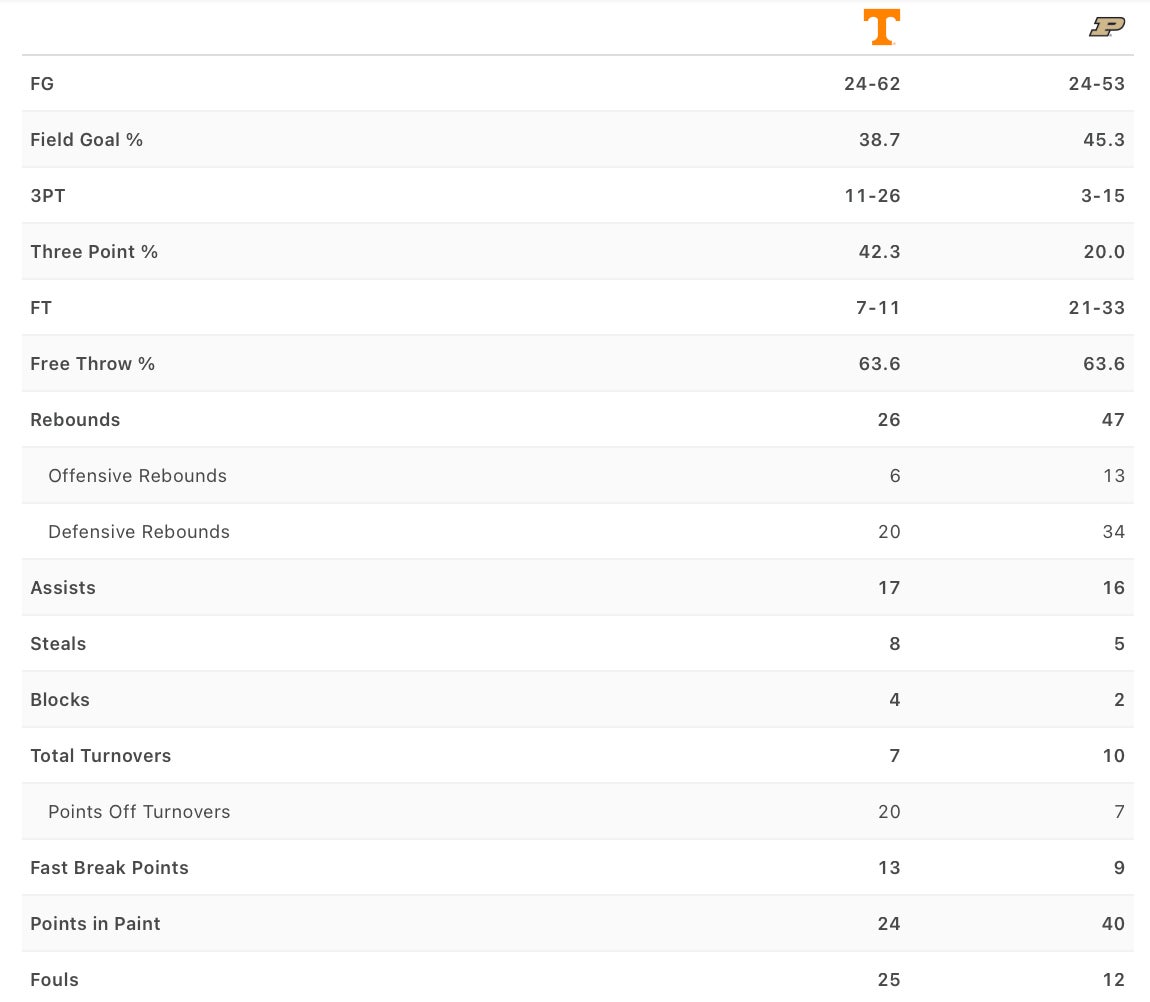
Task: Click Tennessee's 3PT value 11-26
Action: [872, 196]
